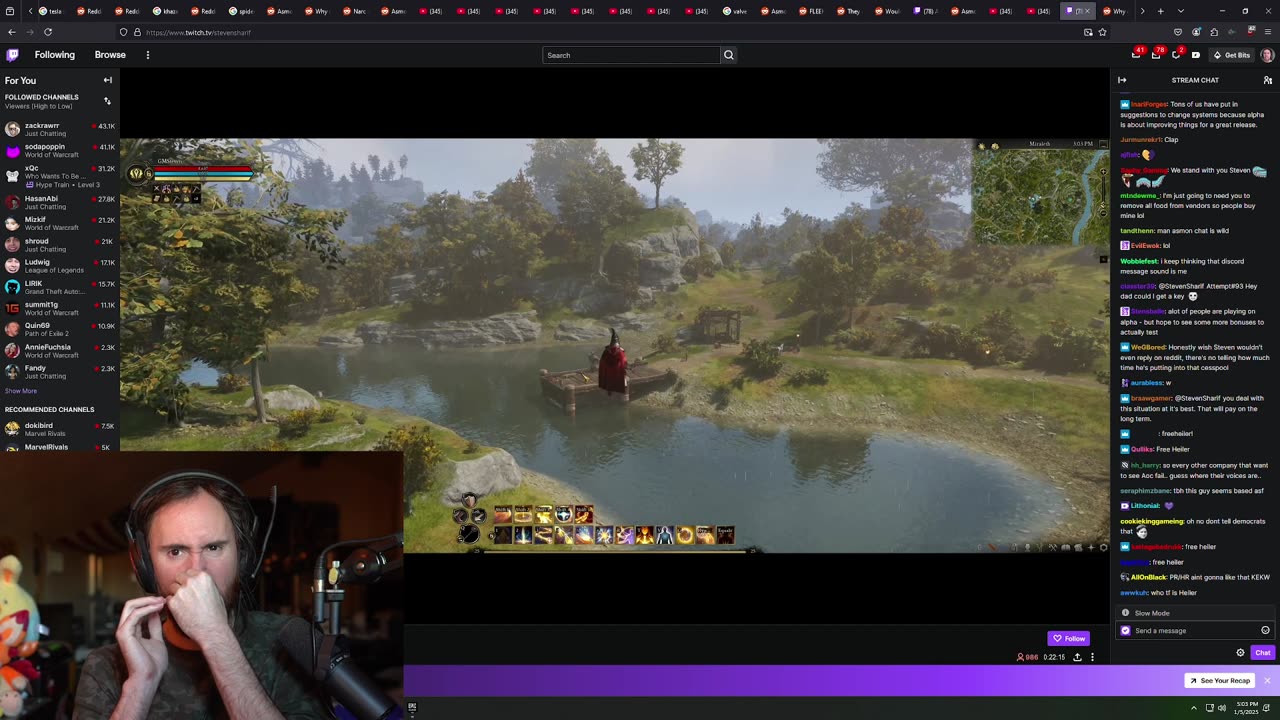This screenshot has width=1280, height=720.
Task: Share the stream via share icon
Action: [1077, 657]
